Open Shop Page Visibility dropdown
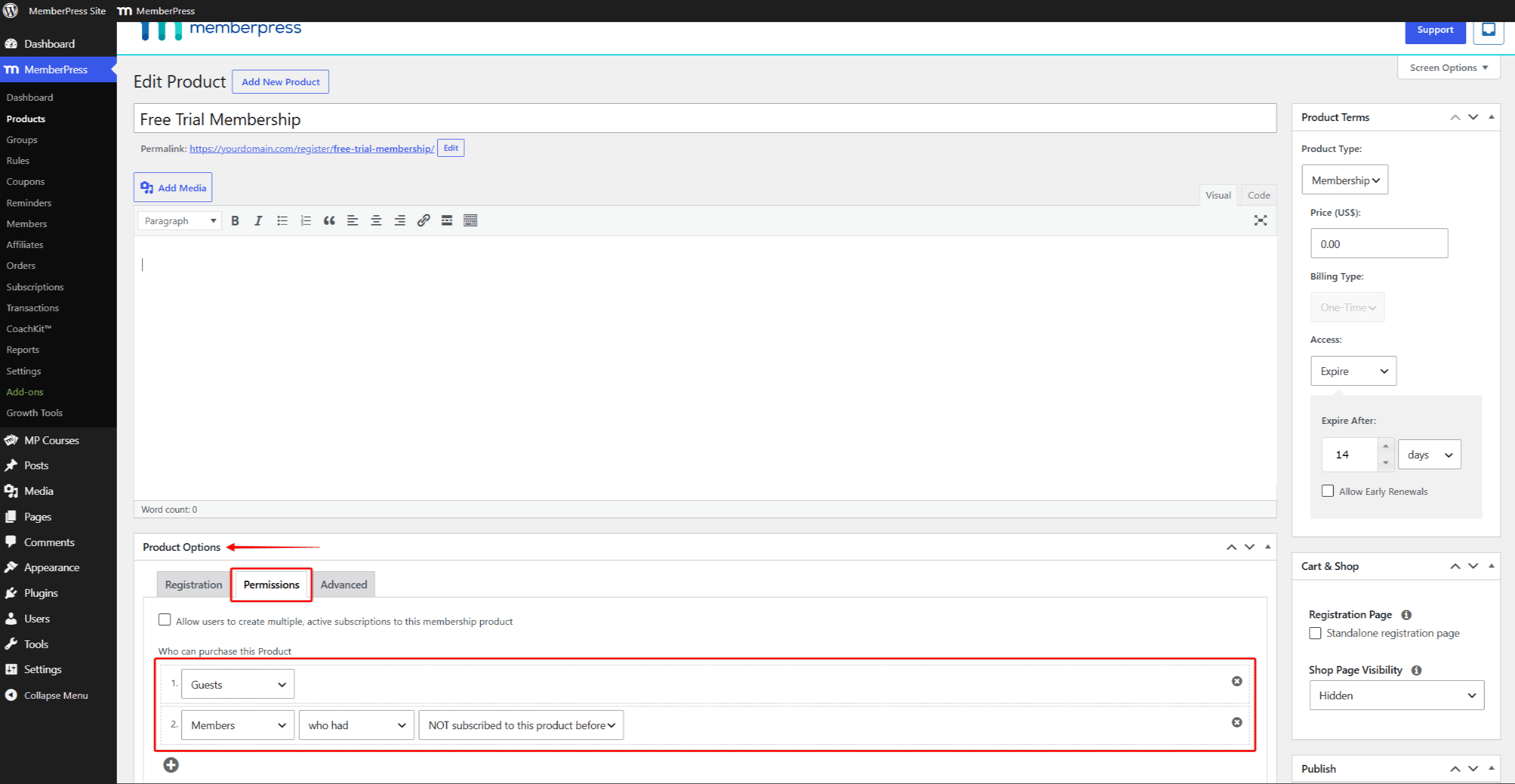The width and height of the screenshot is (1515, 784). tap(1397, 695)
